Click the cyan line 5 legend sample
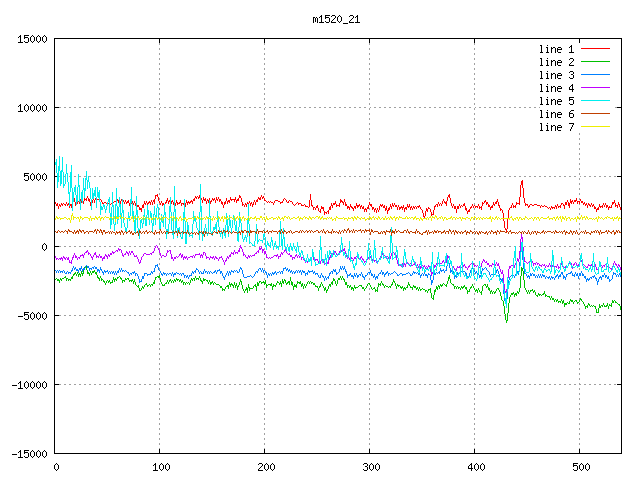Screen dimensions: 640x480 tap(595, 101)
